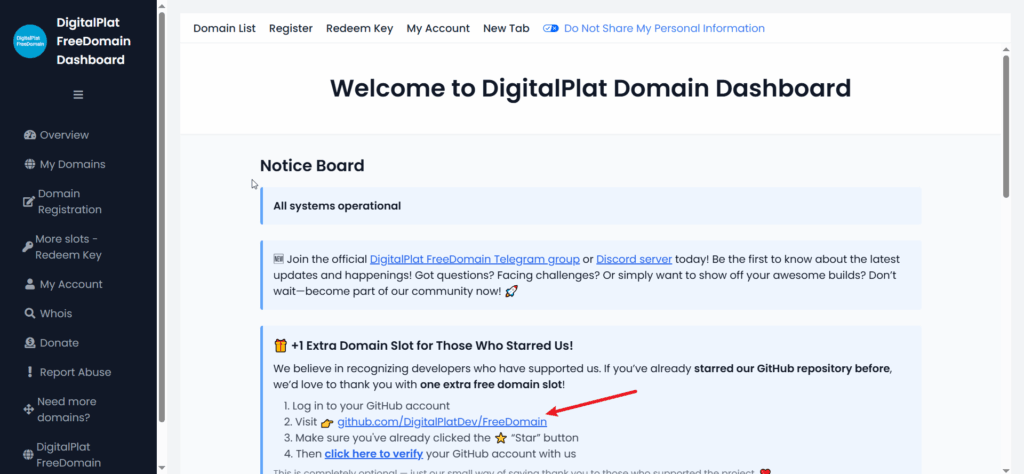This screenshot has height=474, width=1024.
Task: Click the DigitalPlat FreeDomain logo
Action: point(30,42)
